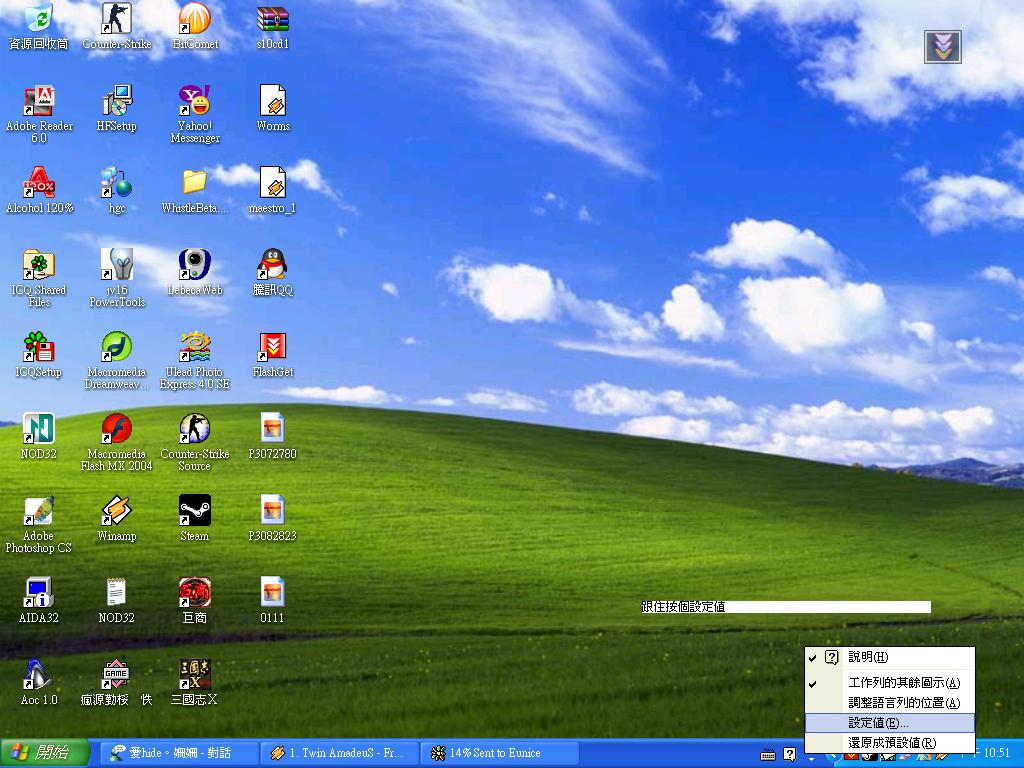Launch the 騰訊QQ penguin icon
This screenshot has width=1024, height=768.
273,272
